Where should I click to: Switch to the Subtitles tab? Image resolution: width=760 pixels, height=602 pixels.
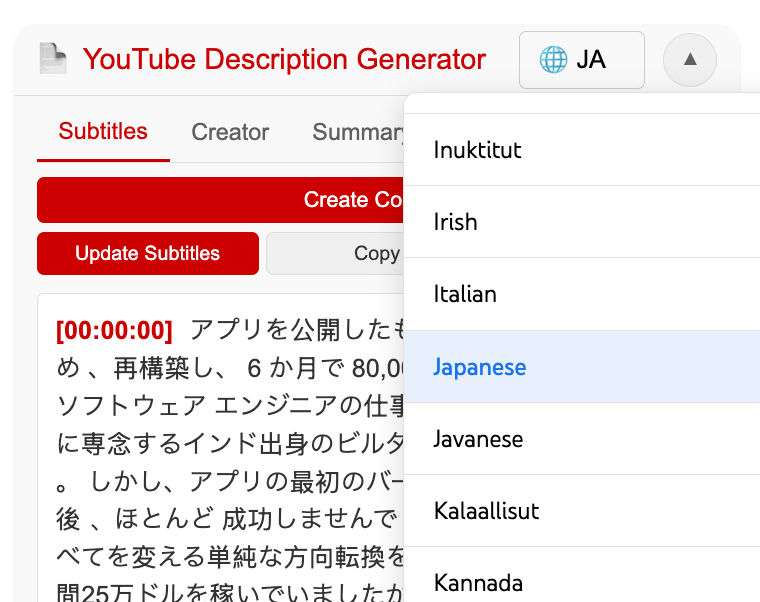(103, 132)
